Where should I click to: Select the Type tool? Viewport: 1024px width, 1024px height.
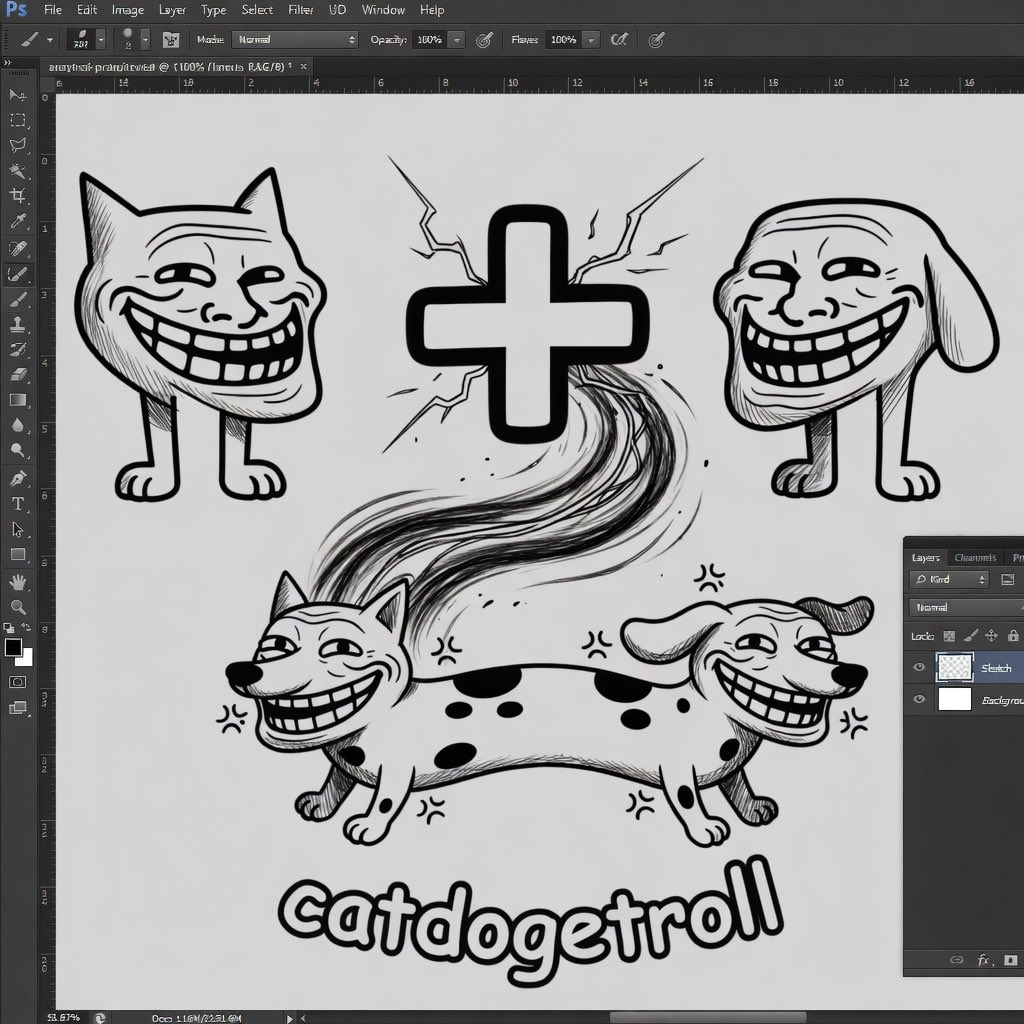click(18, 504)
